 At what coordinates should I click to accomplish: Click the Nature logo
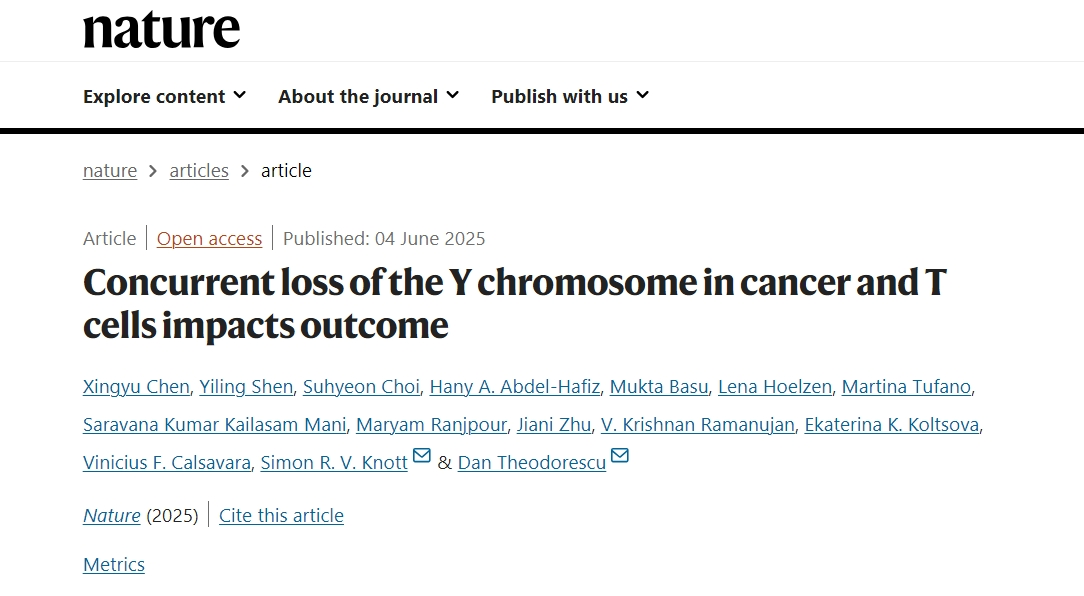tap(161, 30)
